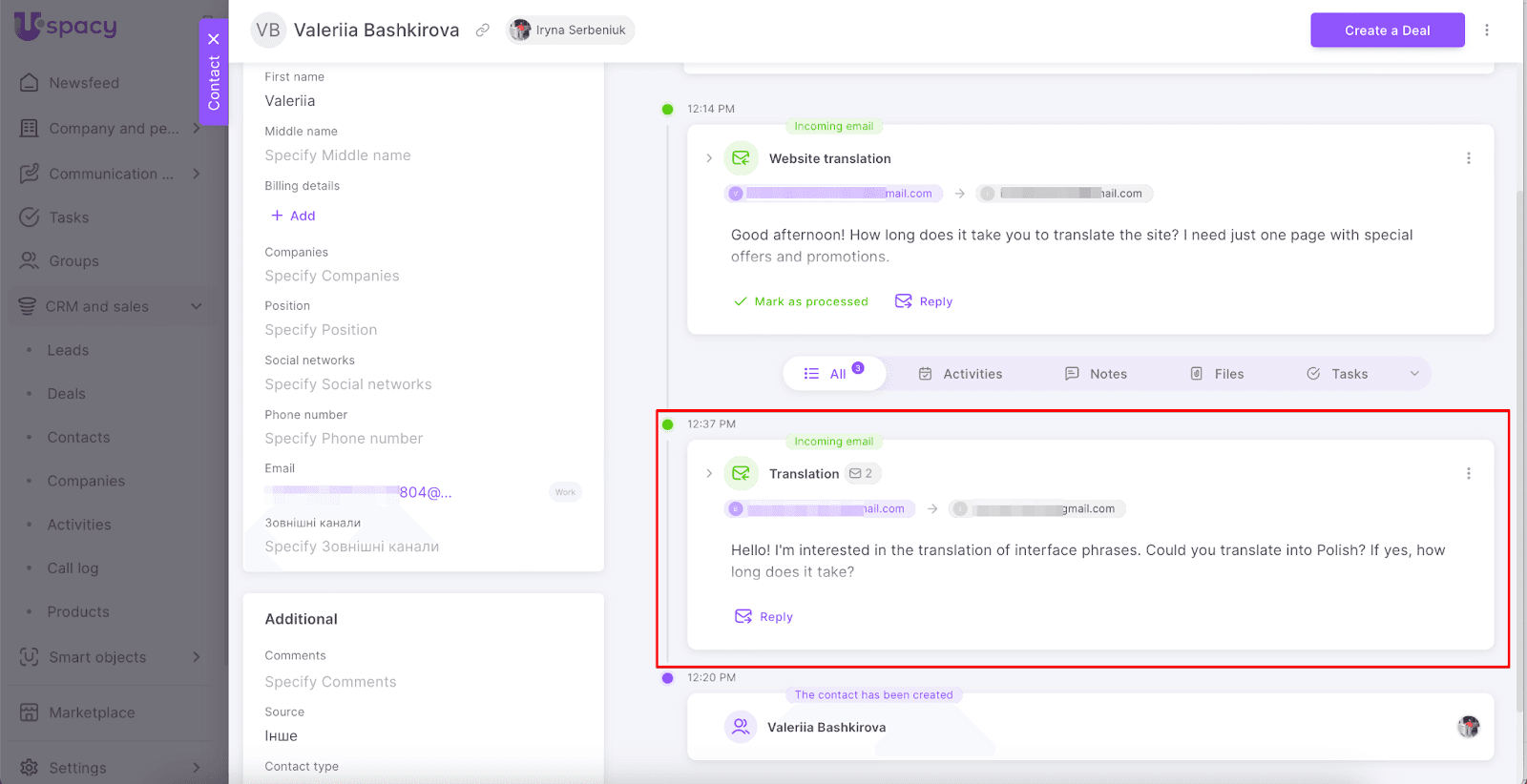
Task: Switch to the Activities tab
Action: pyautogui.click(x=960, y=374)
